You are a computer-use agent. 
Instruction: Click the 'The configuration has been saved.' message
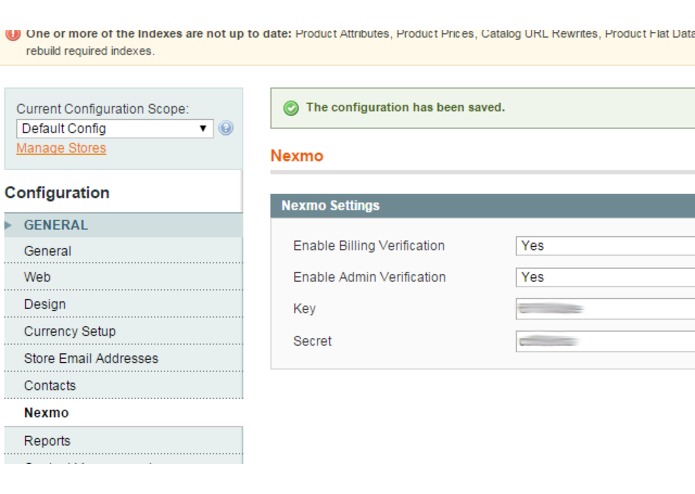(405, 107)
